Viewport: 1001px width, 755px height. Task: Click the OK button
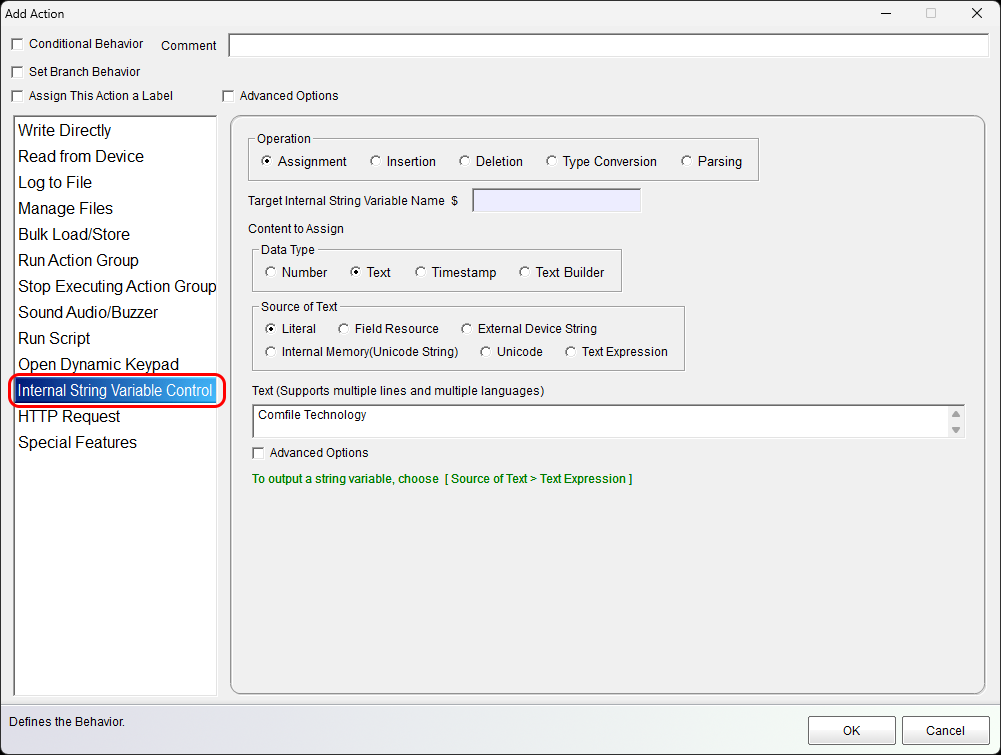click(851, 730)
